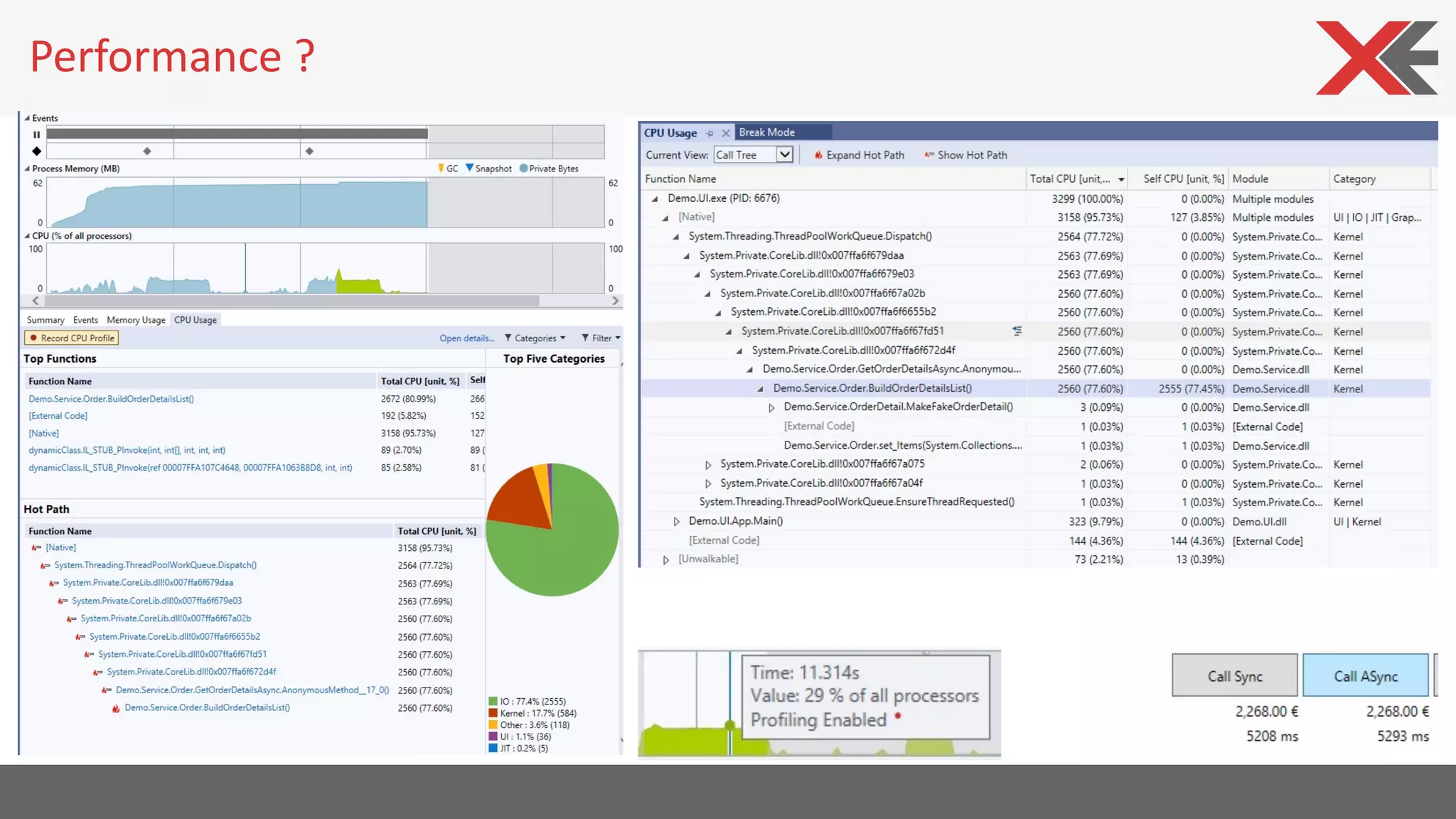Click the timeline horizontal scrollbar right arrow

point(616,301)
